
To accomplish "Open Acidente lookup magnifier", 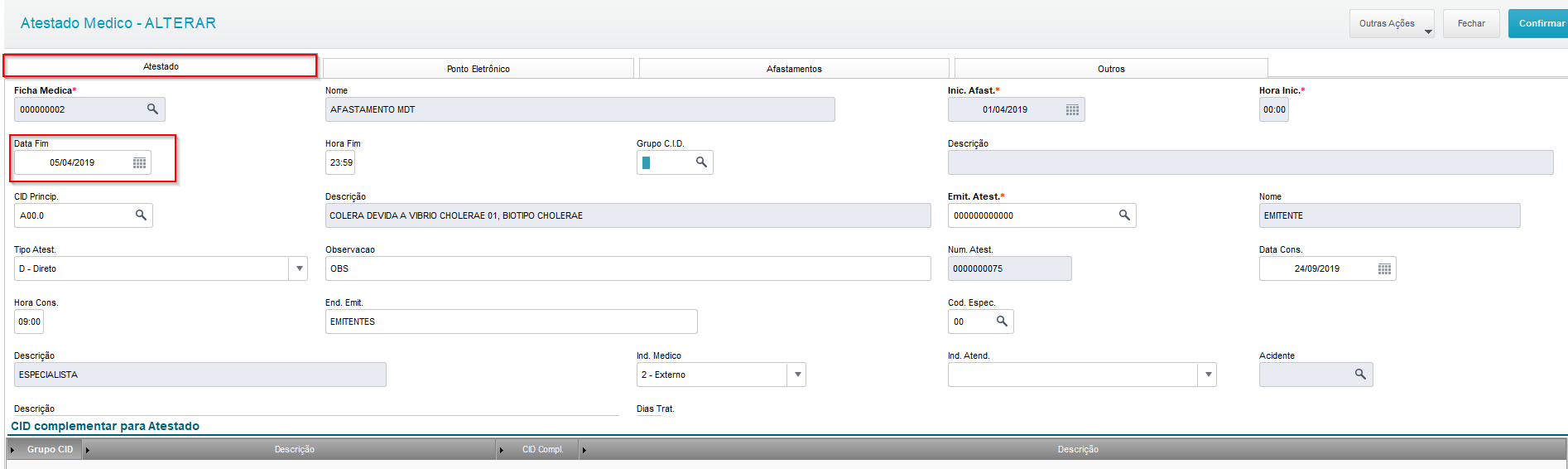I will click(x=1360, y=375).
